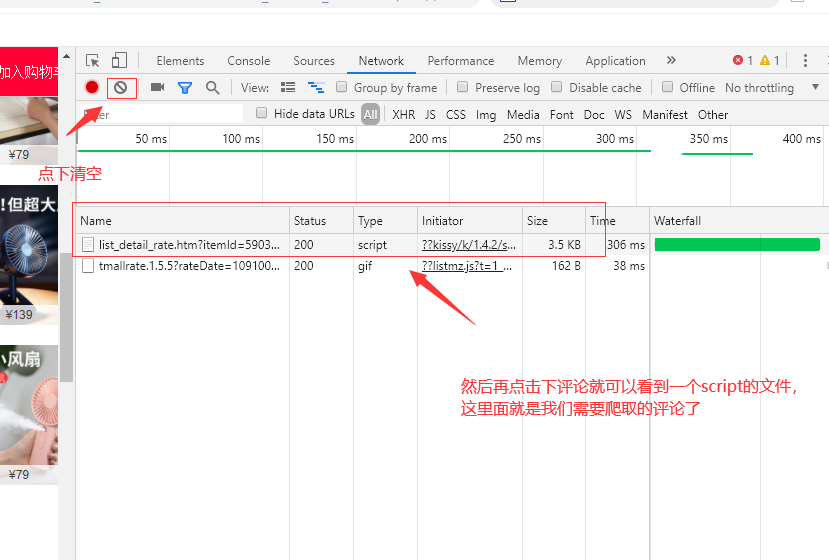This screenshot has height=560, width=829.
Task: Show error count indicator
Action: click(x=743, y=60)
